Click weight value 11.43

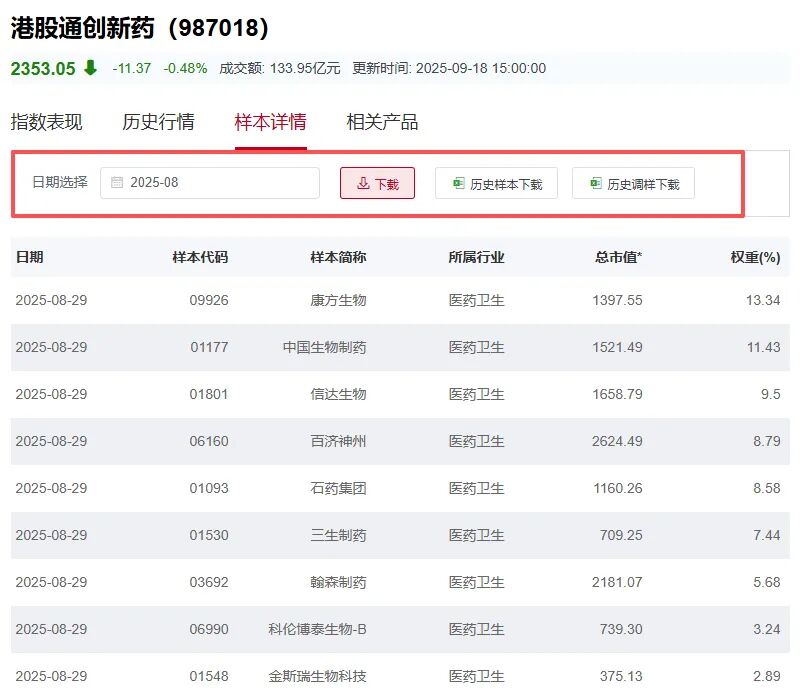tap(764, 347)
